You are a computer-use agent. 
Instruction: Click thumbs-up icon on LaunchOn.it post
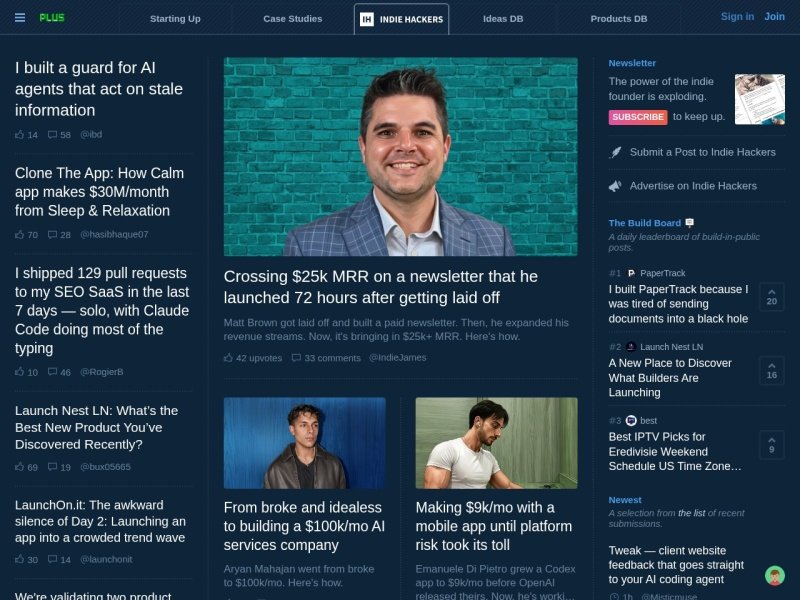point(19,559)
